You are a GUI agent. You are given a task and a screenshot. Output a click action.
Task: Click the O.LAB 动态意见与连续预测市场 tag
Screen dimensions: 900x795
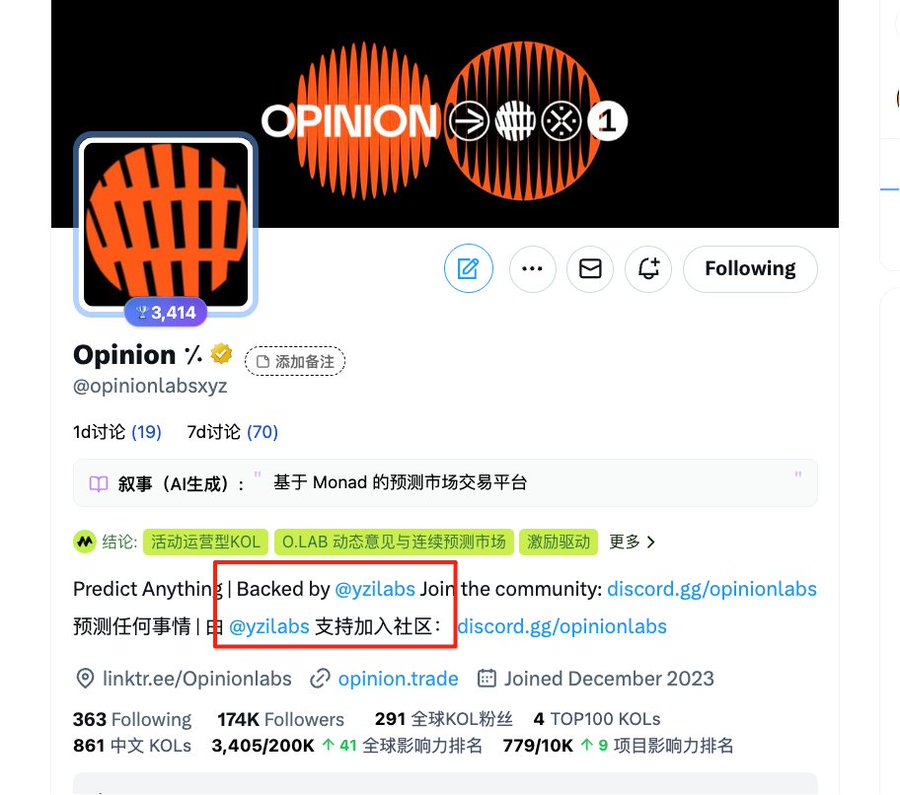(394, 542)
